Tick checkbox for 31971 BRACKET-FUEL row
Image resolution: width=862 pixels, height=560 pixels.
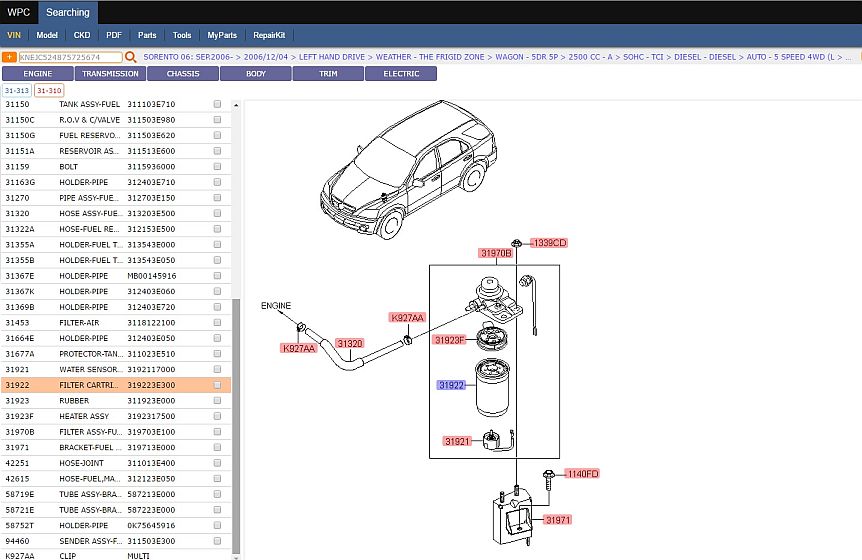[x=217, y=447]
